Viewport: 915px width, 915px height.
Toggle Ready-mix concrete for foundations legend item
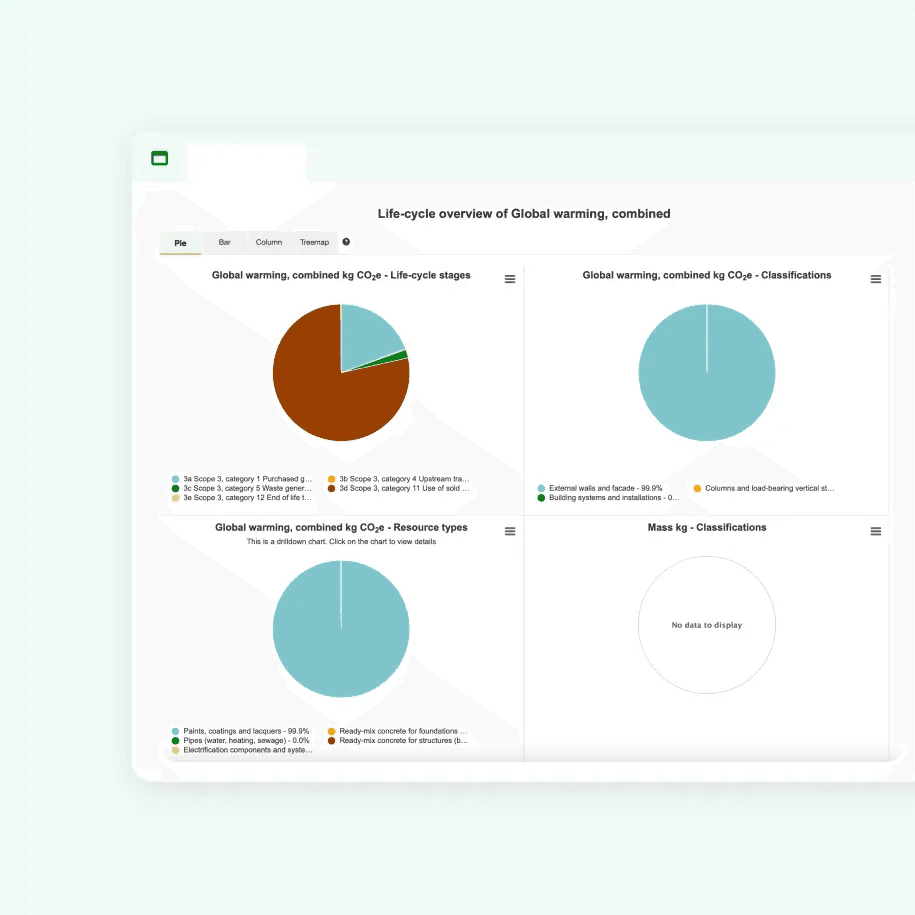[x=403, y=731]
